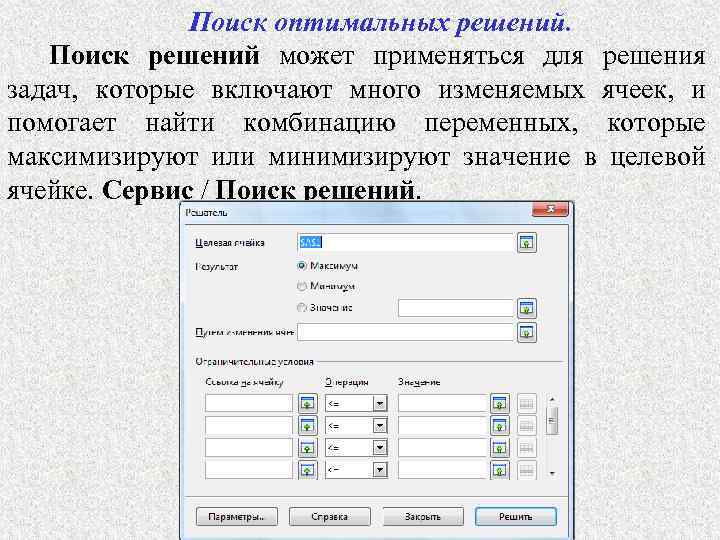
Task: Click first row cell reference shrink icon
Action: click(308, 404)
